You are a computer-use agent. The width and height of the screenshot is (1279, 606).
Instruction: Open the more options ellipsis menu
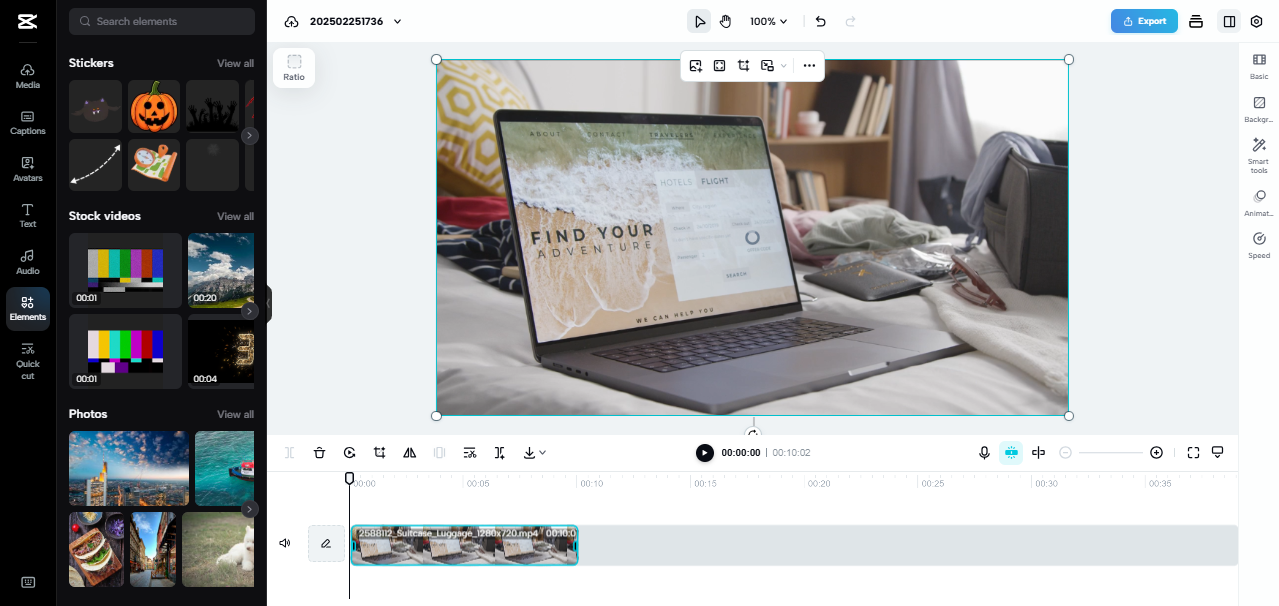809,66
